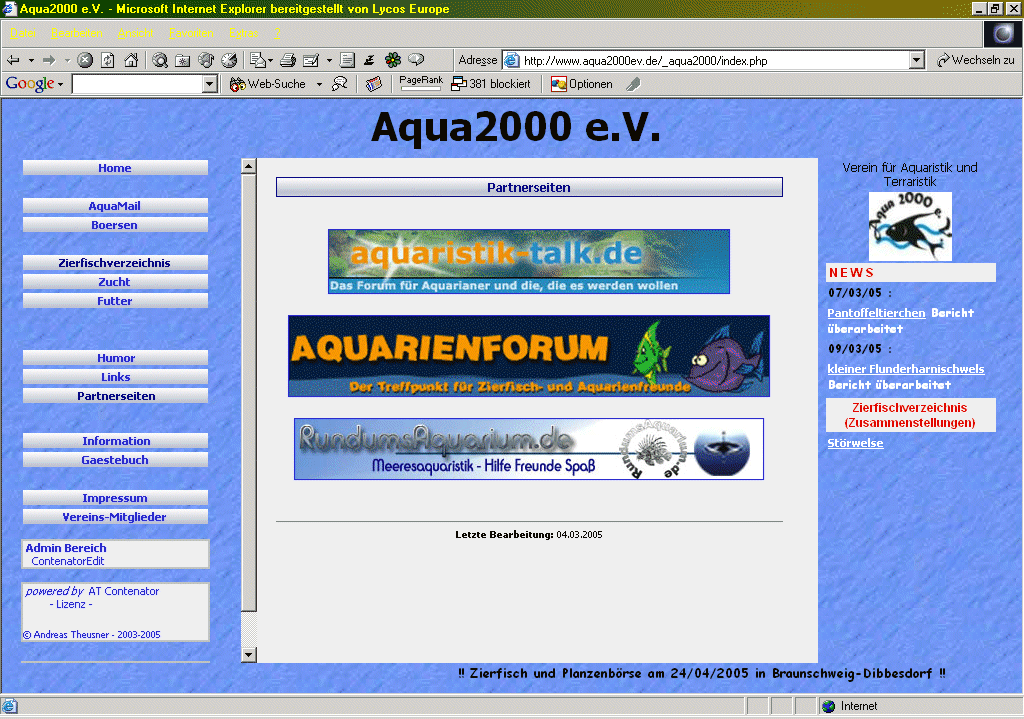This screenshot has width=1024, height=719.
Task: Print the page with printer icon
Action: pyautogui.click(x=288, y=61)
